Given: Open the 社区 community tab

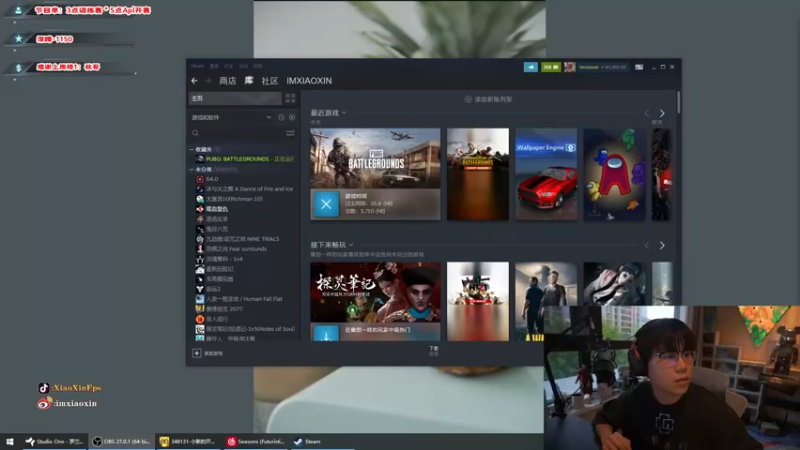Looking at the screenshot, I should (x=269, y=81).
